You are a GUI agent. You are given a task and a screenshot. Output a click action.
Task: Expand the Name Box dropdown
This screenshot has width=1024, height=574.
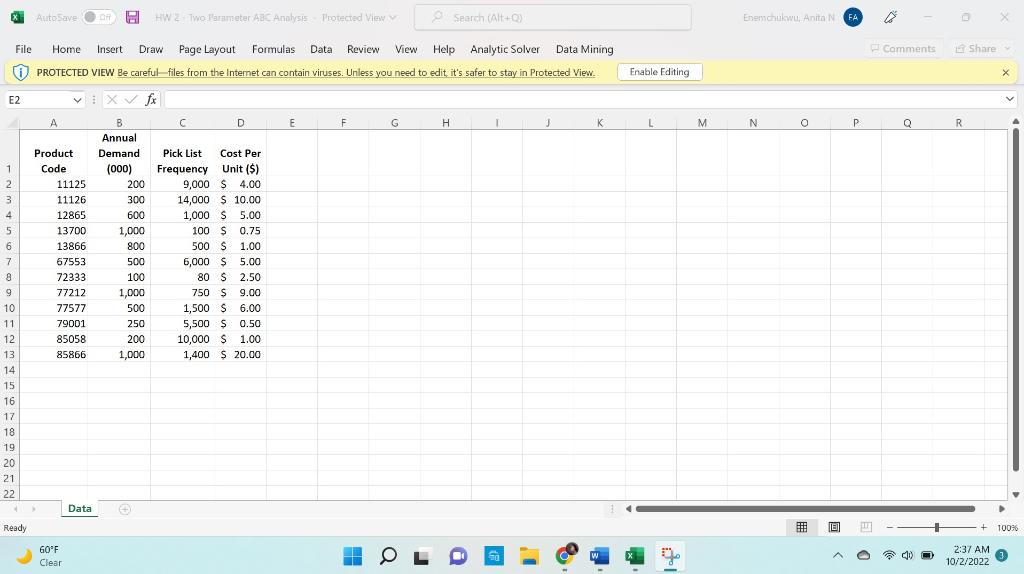(x=77, y=100)
